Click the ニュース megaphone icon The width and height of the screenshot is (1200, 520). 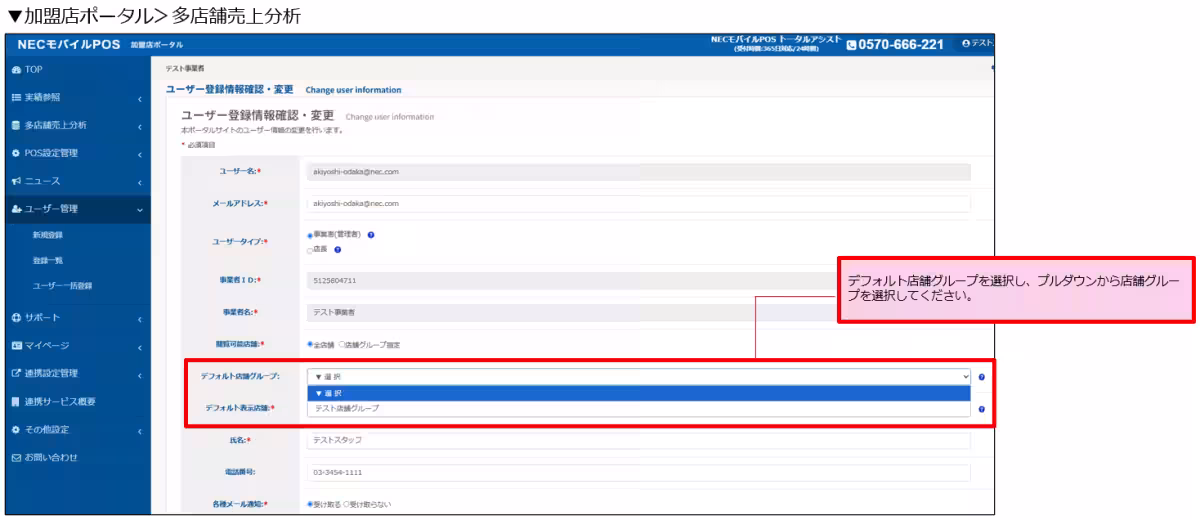point(16,182)
